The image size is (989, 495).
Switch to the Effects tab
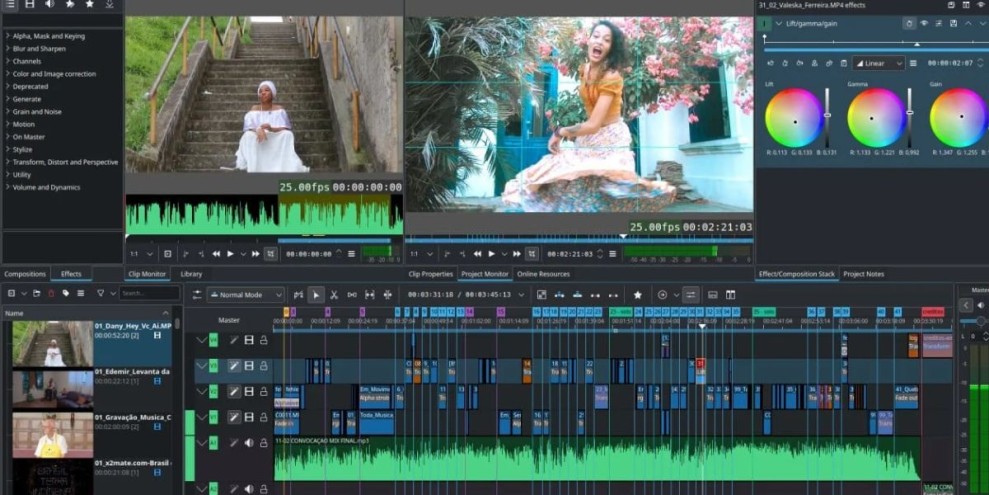click(x=71, y=274)
